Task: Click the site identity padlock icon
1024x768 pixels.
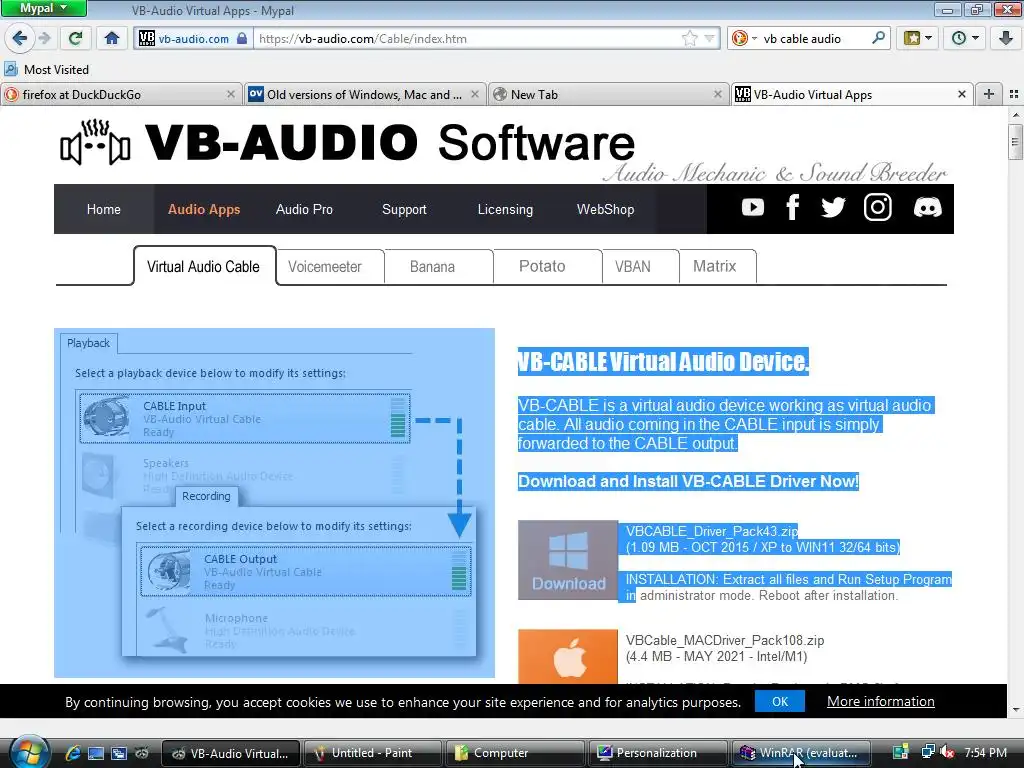Action: 242,38
